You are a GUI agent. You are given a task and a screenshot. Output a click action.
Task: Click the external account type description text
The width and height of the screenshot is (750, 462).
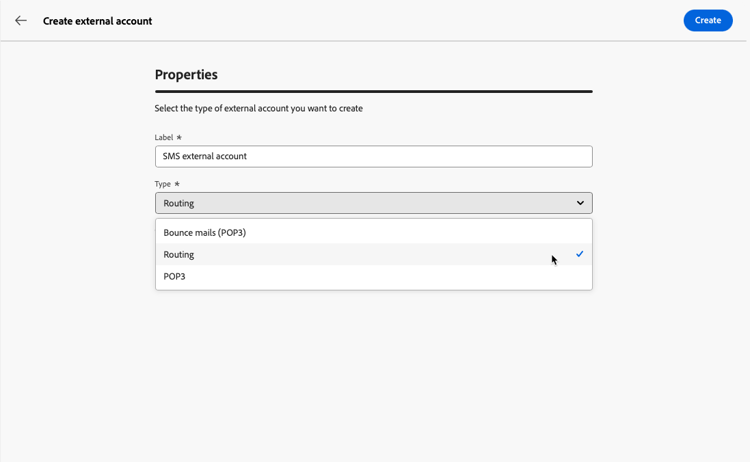pos(258,108)
